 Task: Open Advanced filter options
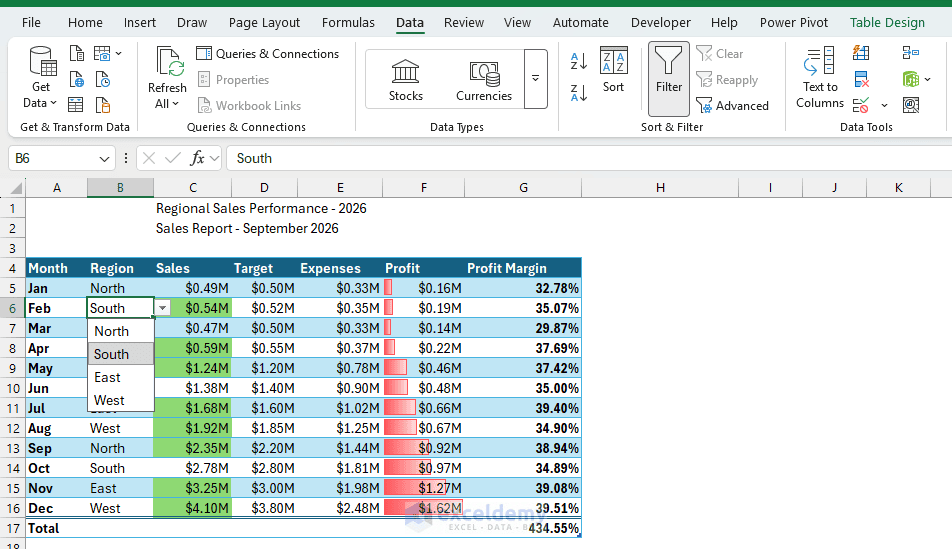click(733, 106)
